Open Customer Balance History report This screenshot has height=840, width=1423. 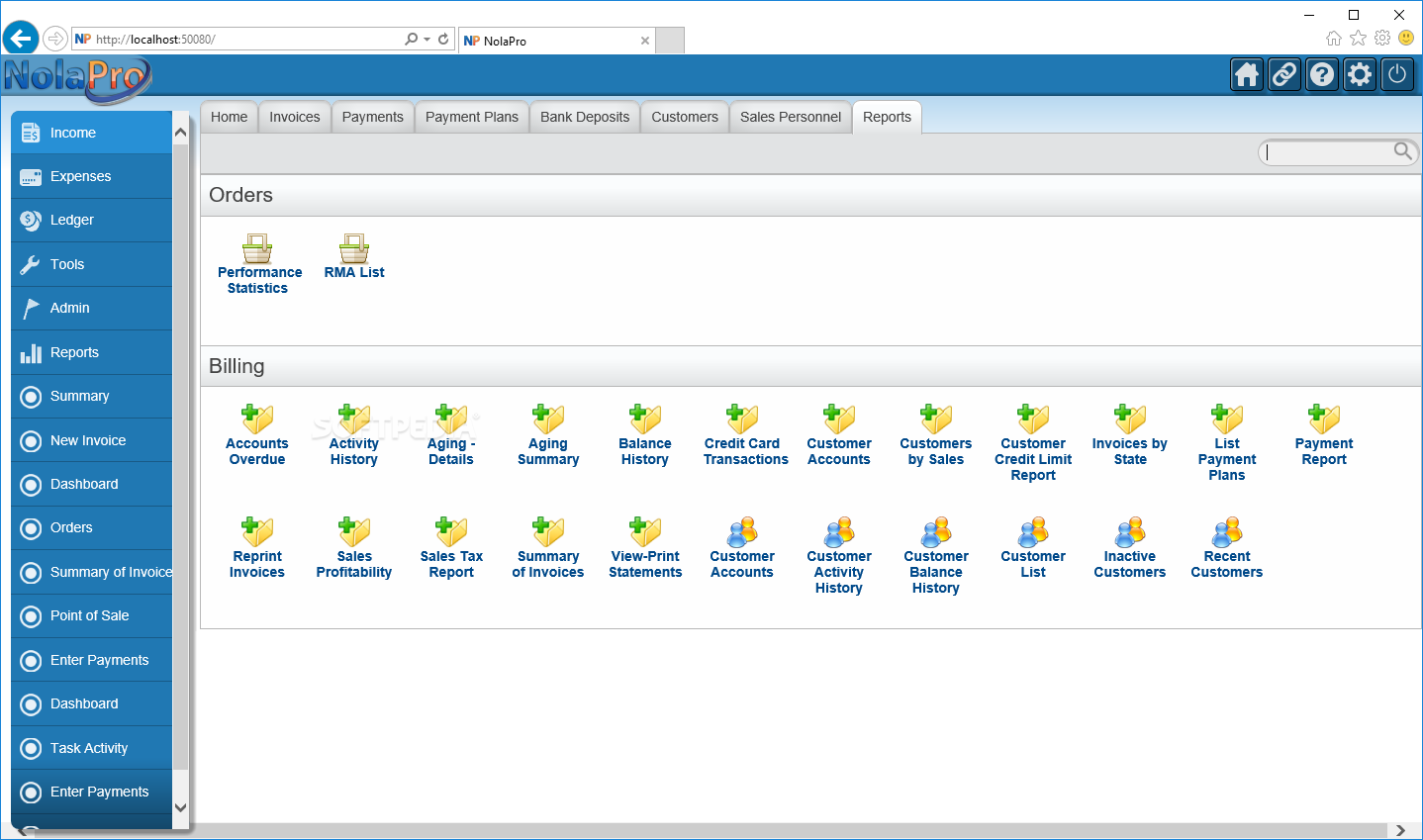coord(936,555)
